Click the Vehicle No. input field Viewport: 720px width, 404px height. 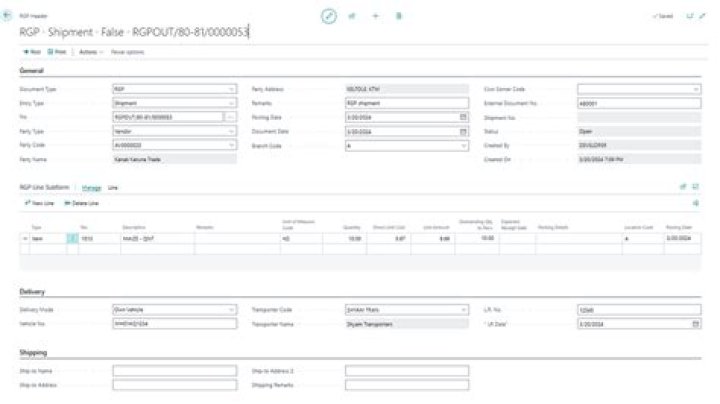[175, 324]
